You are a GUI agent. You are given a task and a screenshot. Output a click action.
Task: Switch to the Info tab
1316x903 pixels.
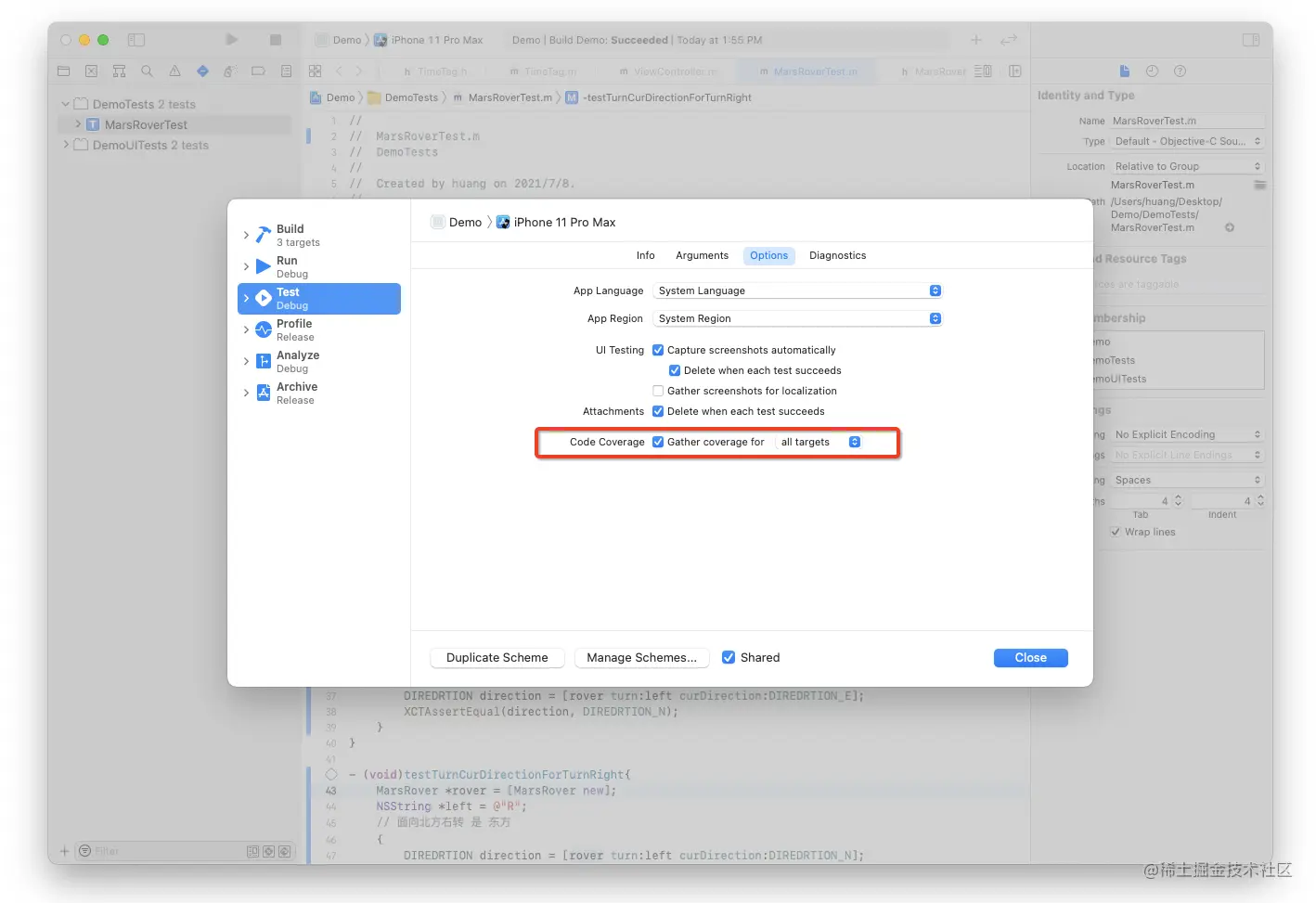pos(646,255)
